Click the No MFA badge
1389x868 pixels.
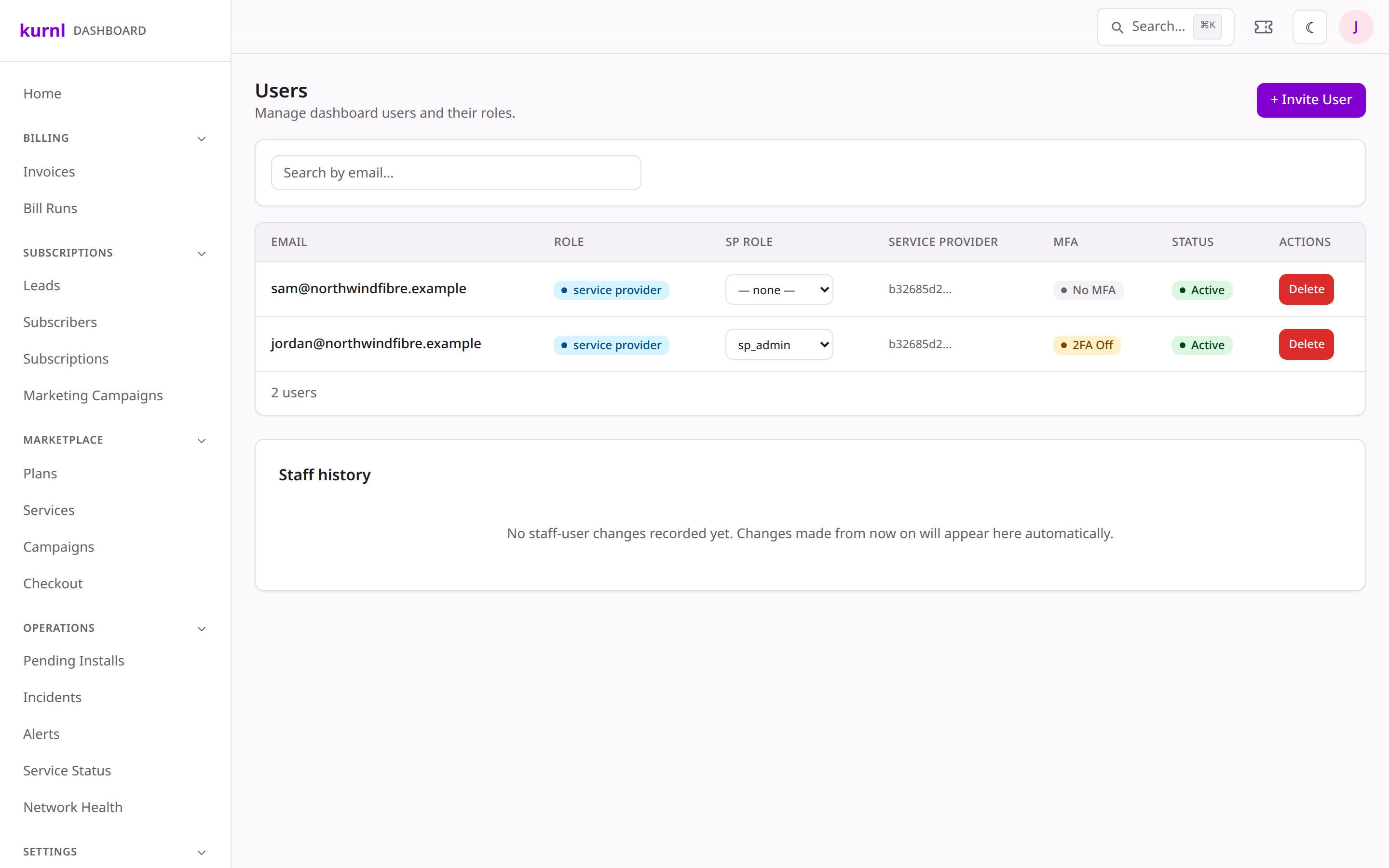coord(1088,290)
